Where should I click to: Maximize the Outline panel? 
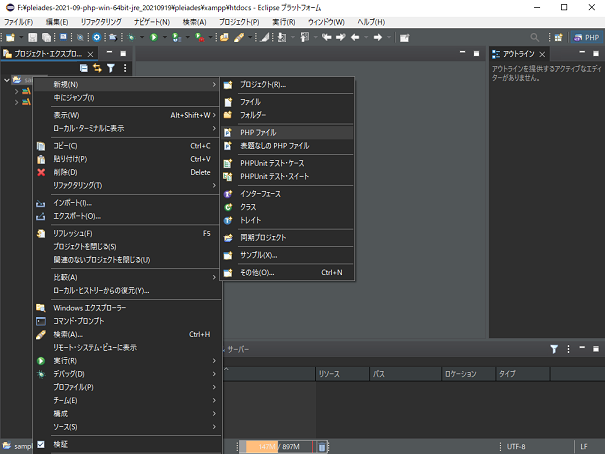[596, 54]
